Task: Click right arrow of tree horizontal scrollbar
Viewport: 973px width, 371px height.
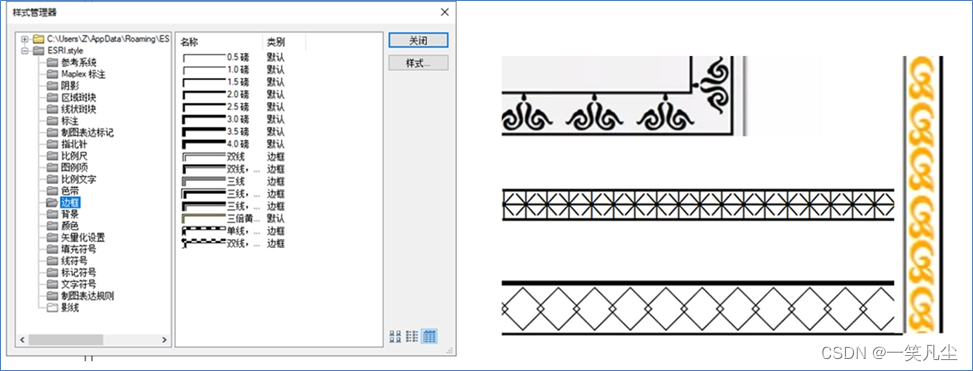Action: (x=164, y=340)
